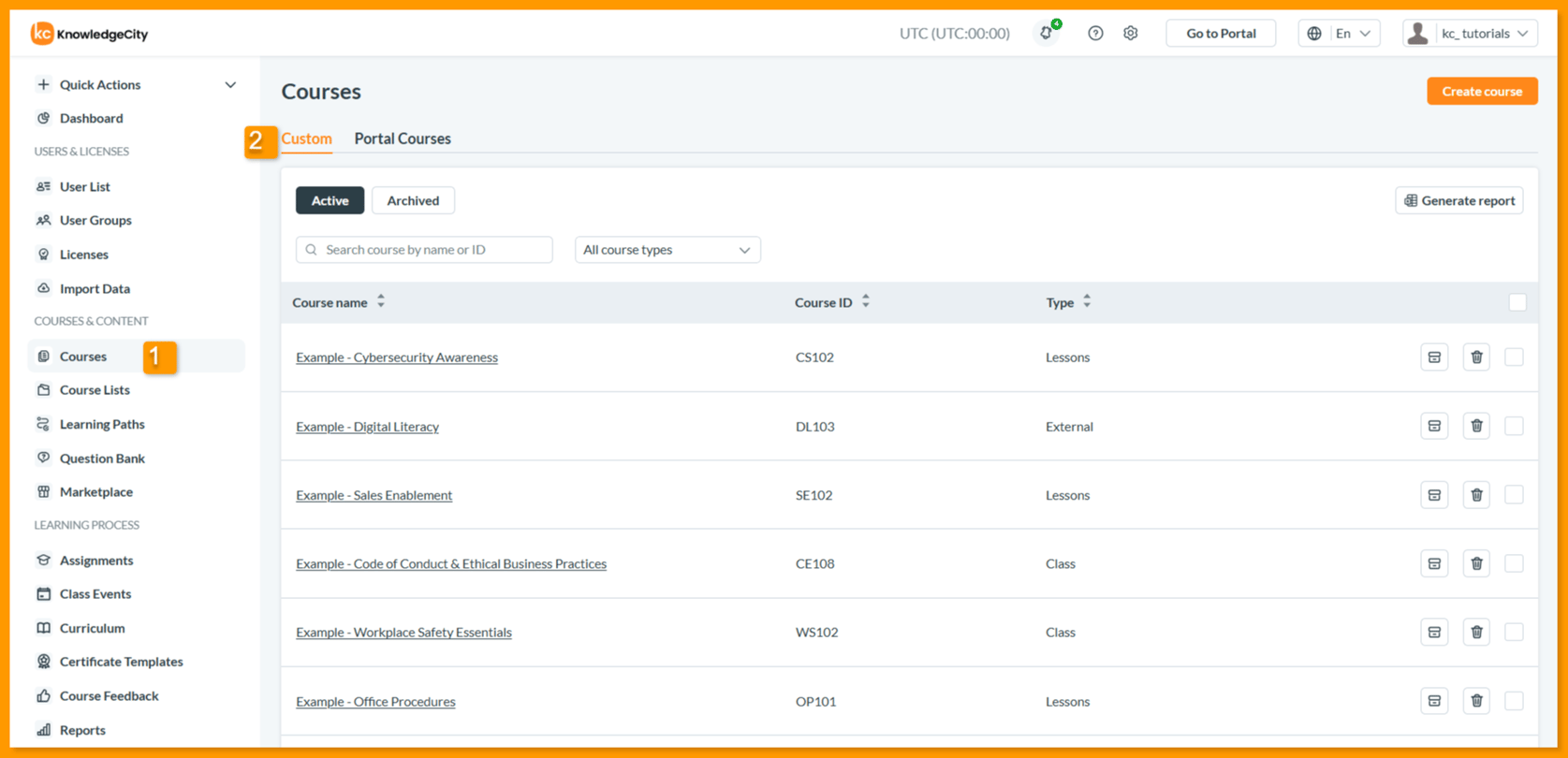Image resolution: width=1568 pixels, height=758 pixels.
Task: Click the Generate report button
Action: (1458, 200)
